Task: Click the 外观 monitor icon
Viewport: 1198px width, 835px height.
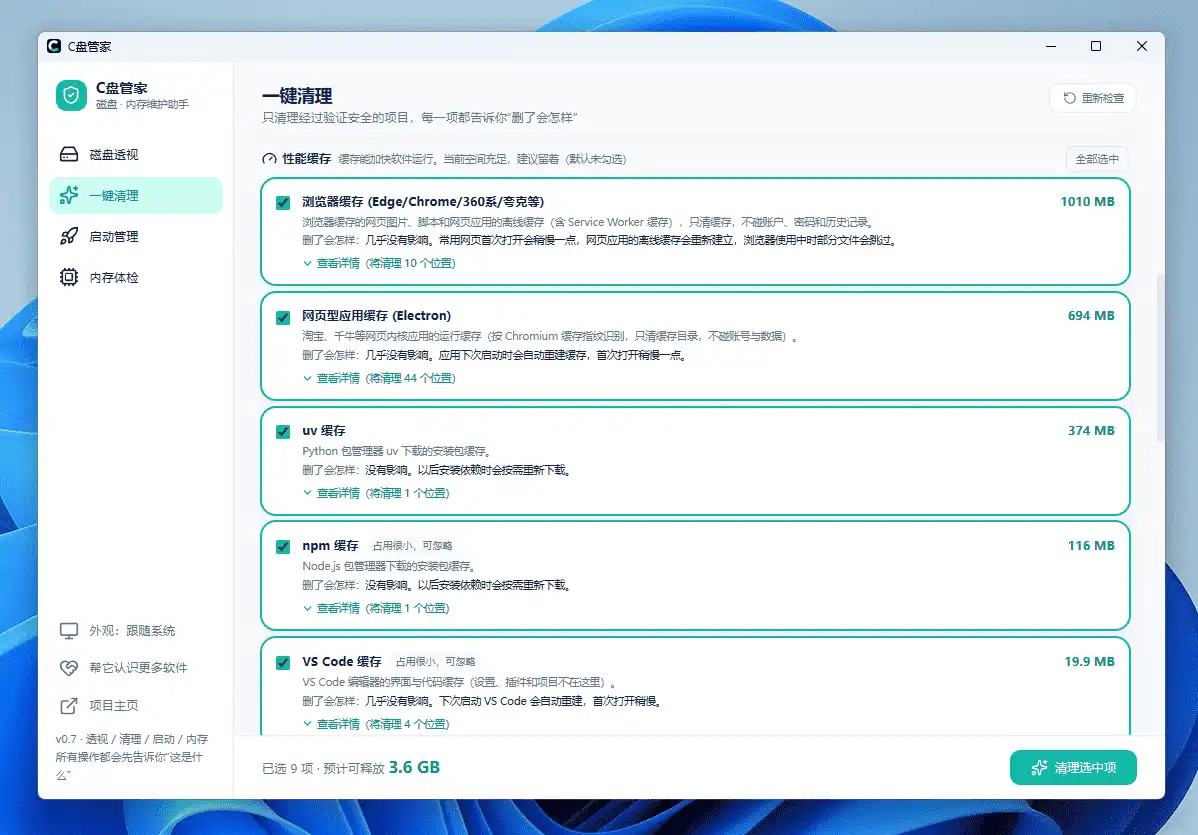Action: [x=69, y=631]
